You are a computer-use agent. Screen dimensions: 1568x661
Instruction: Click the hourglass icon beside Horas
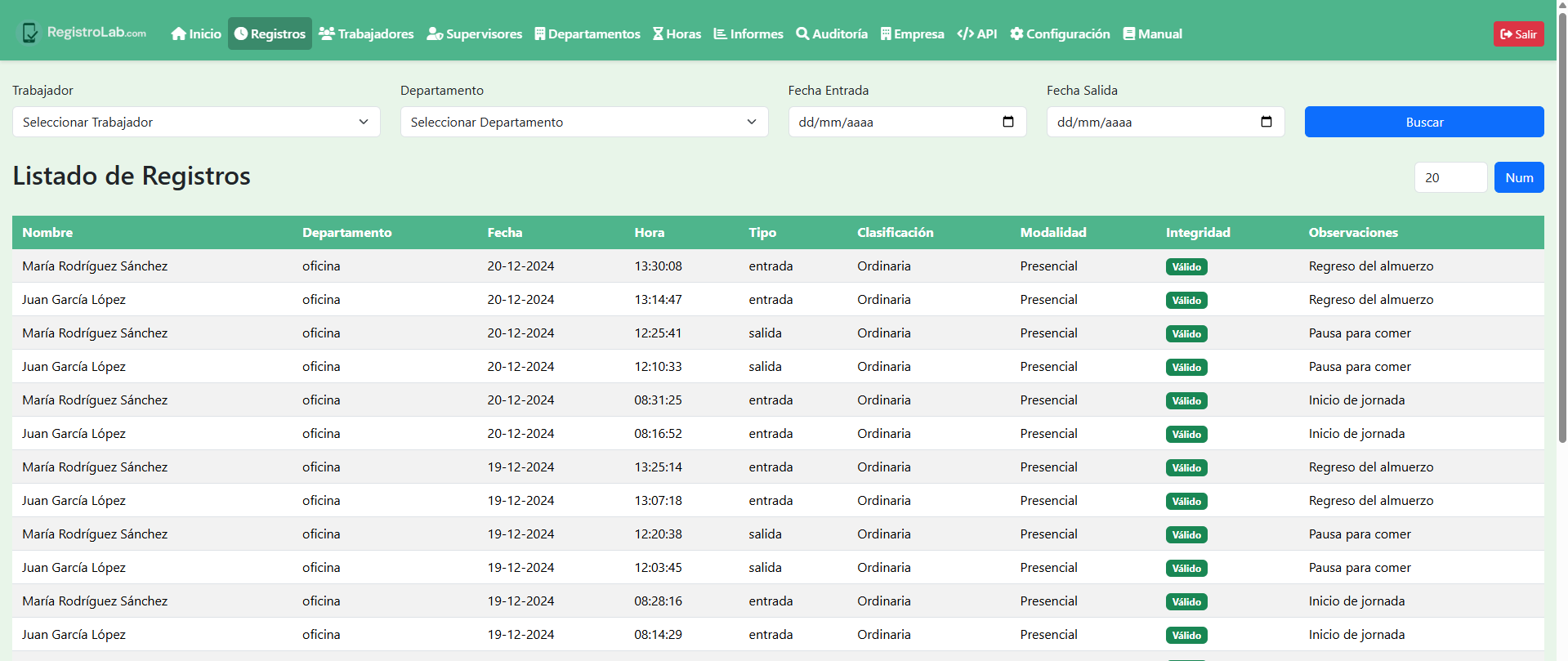658,33
